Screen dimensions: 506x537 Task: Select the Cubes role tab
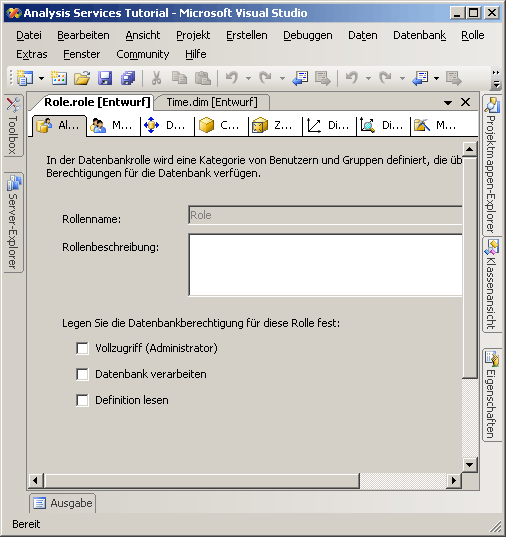[221, 126]
